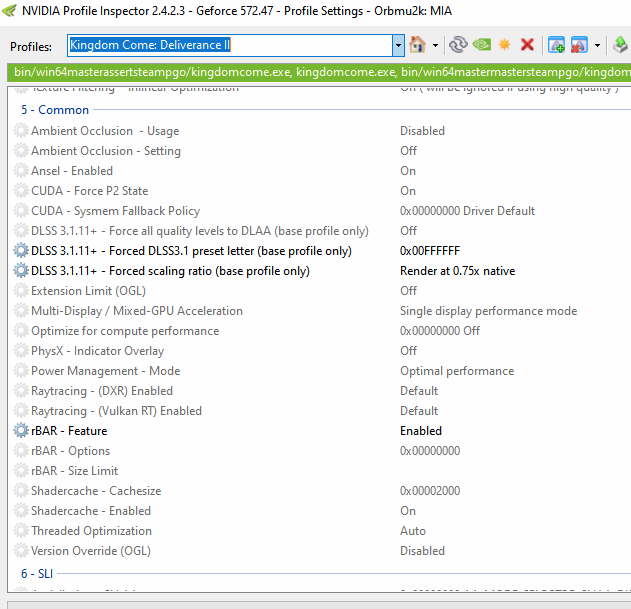Viewport: 631px width, 609px height.
Task: Click gear icon for Extension Limit (OGL)
Action: [21, 291]
